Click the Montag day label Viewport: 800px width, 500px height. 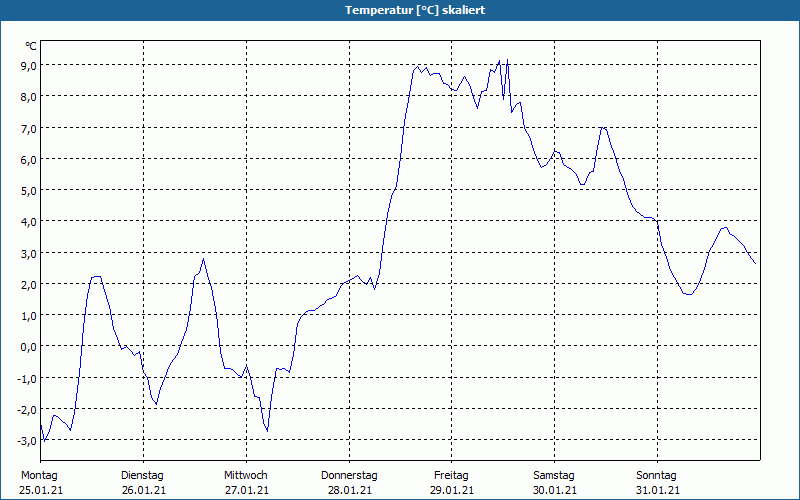pos(39,476)
